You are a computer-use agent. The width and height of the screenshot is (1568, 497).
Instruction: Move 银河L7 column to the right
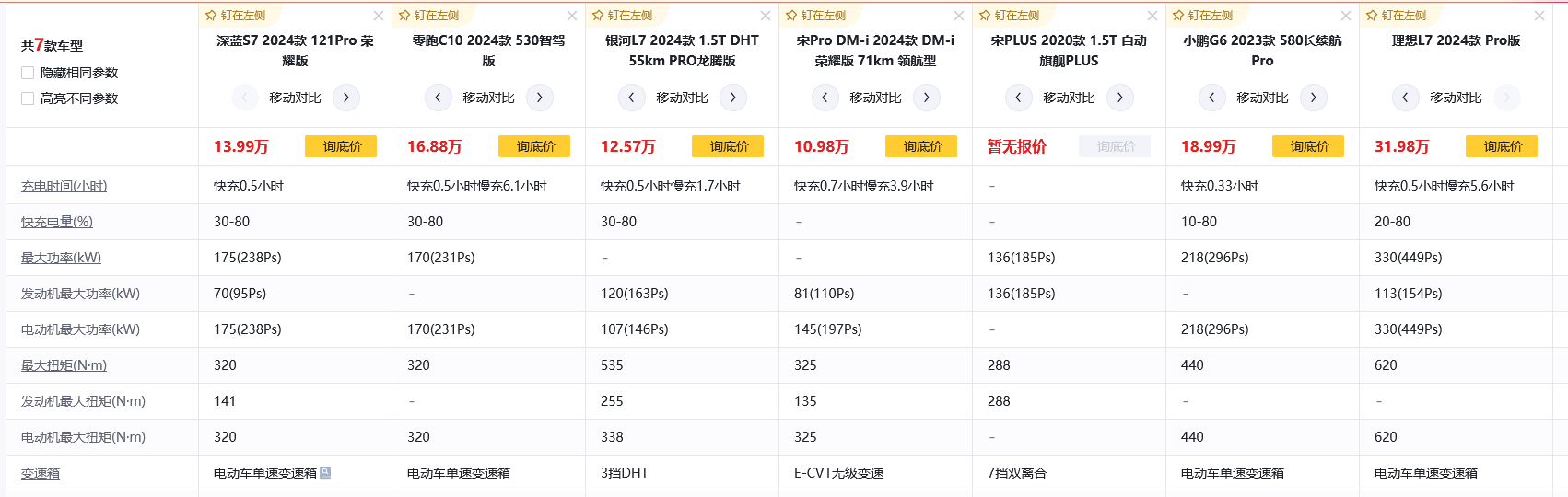pyautogui.click(x=733, y=98)
